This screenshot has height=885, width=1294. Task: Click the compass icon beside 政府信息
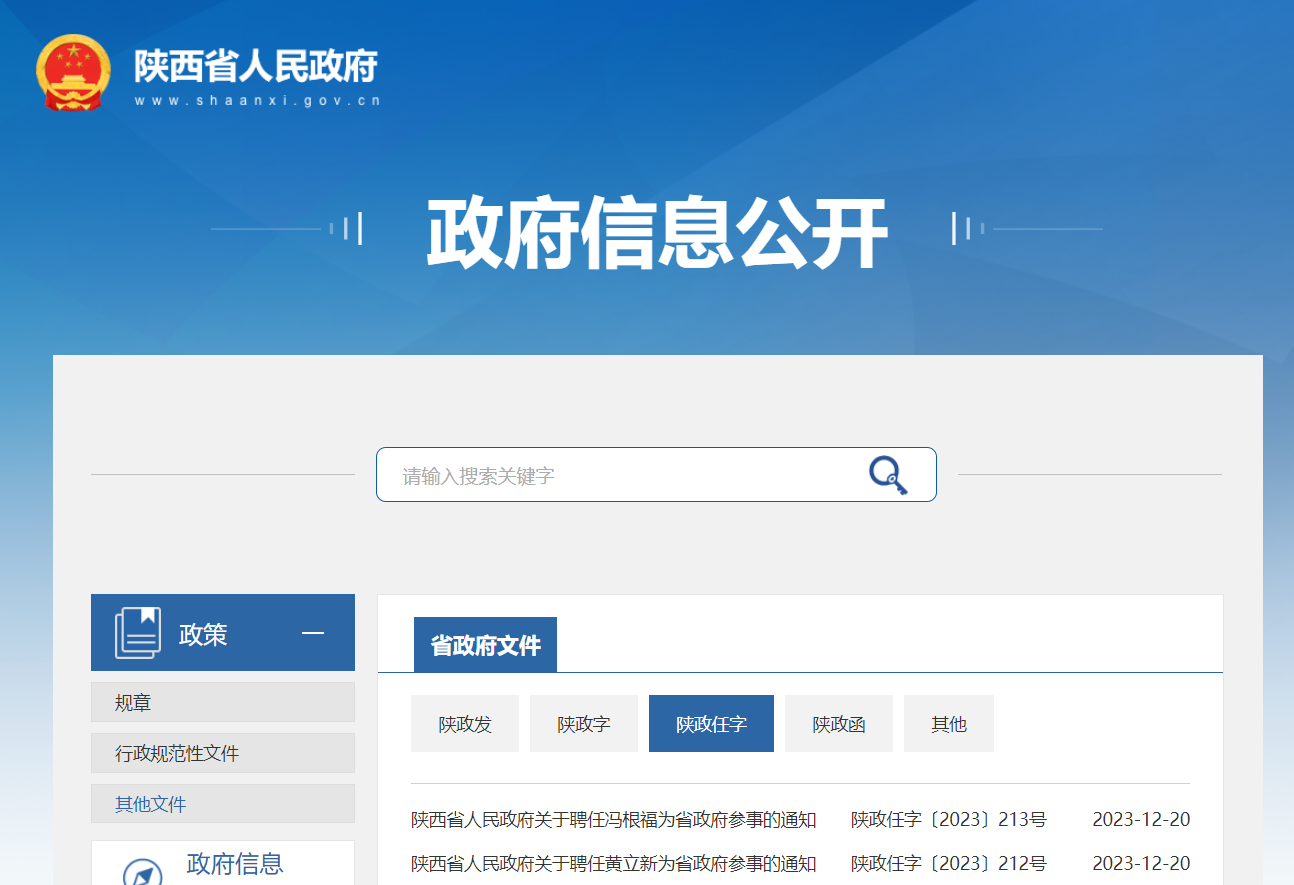point(142,874)
